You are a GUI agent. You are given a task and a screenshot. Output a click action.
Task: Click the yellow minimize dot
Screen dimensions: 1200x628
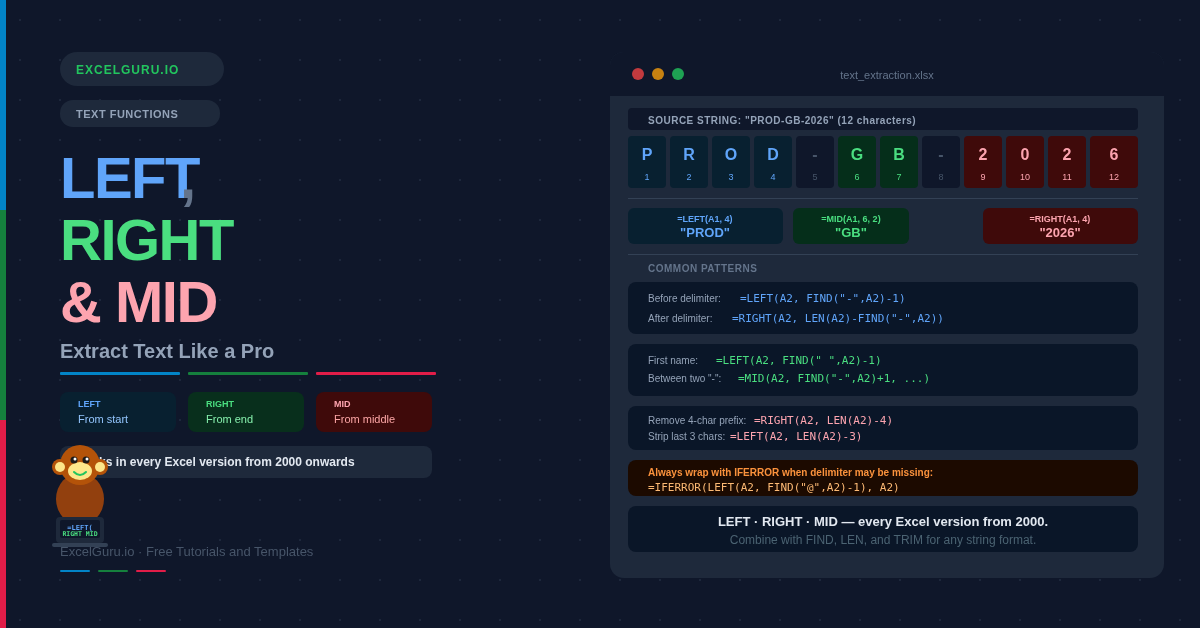658,74
